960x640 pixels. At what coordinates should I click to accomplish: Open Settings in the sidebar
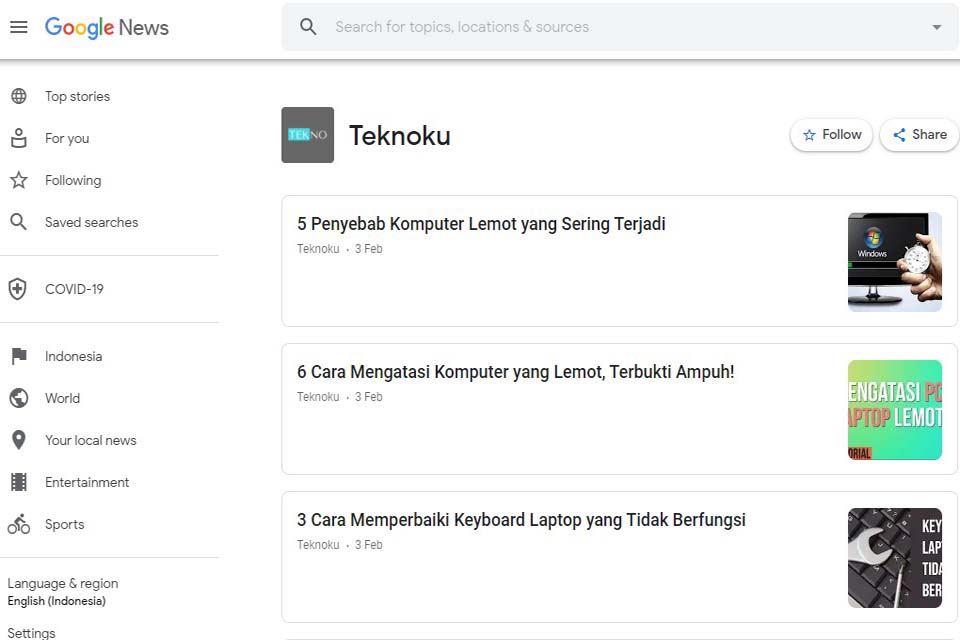point(31,632)
